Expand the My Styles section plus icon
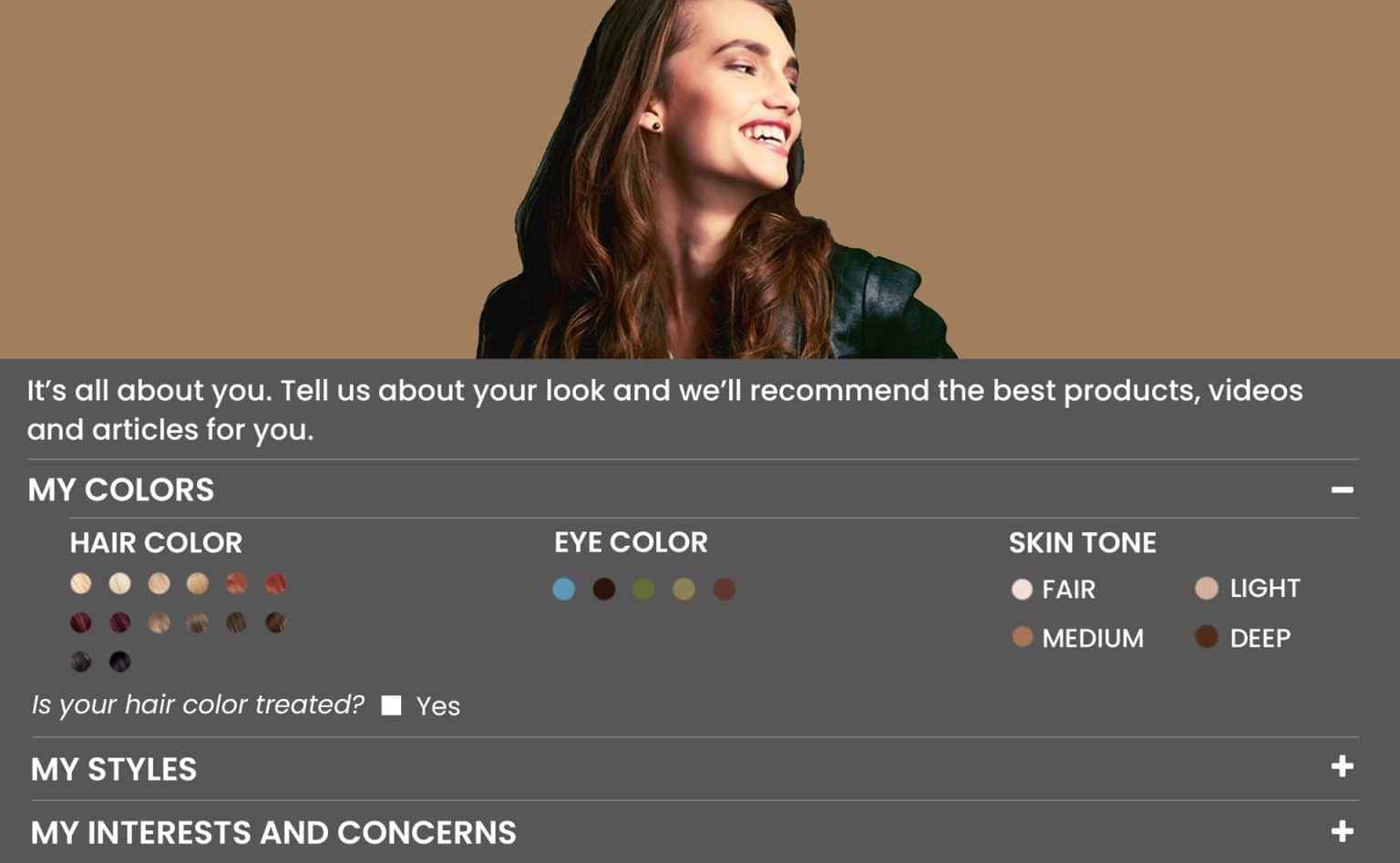This screenshot has width=1400, height=863. click(x=1341, y=766)
